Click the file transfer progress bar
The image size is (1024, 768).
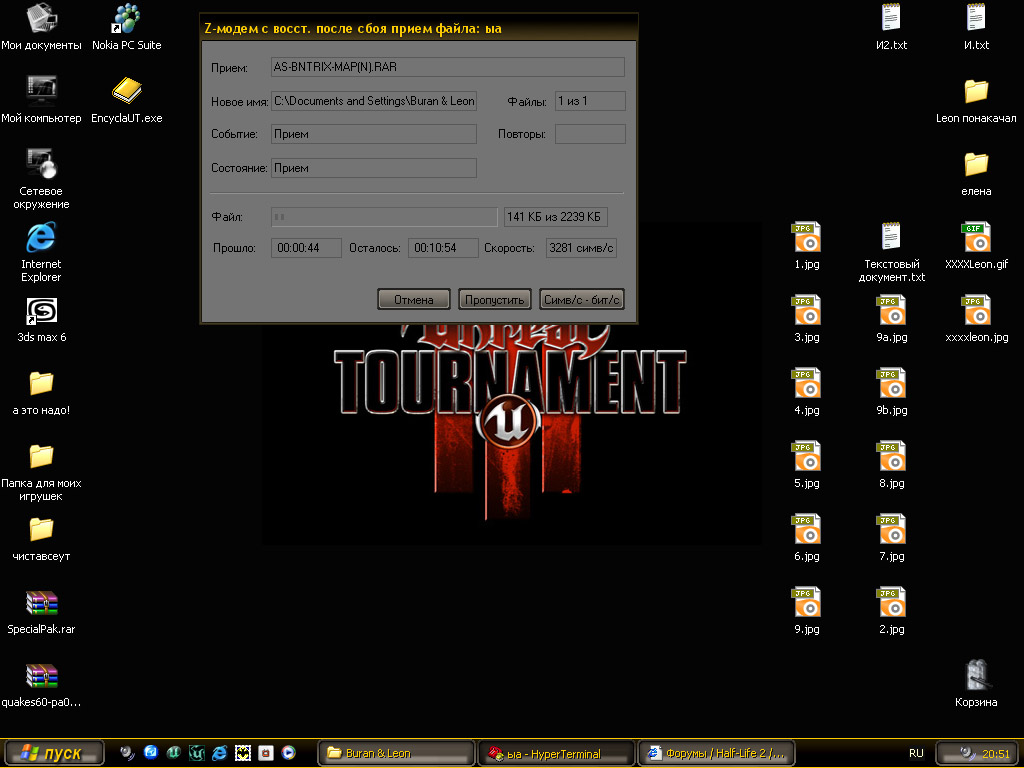(x=384, y=217)
